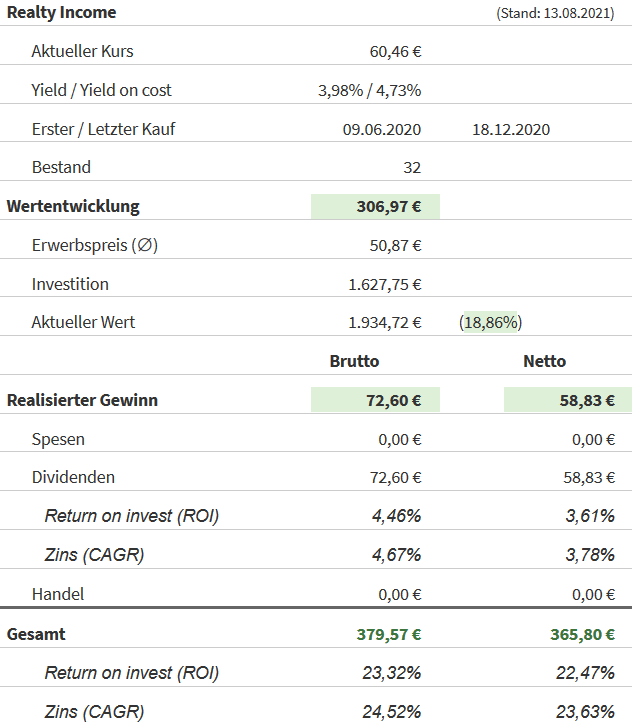This screenshot has height=723, width=632.
Task: Select the Bestand quantity 32
Action: pyautogui.click(x=411, y=168)
